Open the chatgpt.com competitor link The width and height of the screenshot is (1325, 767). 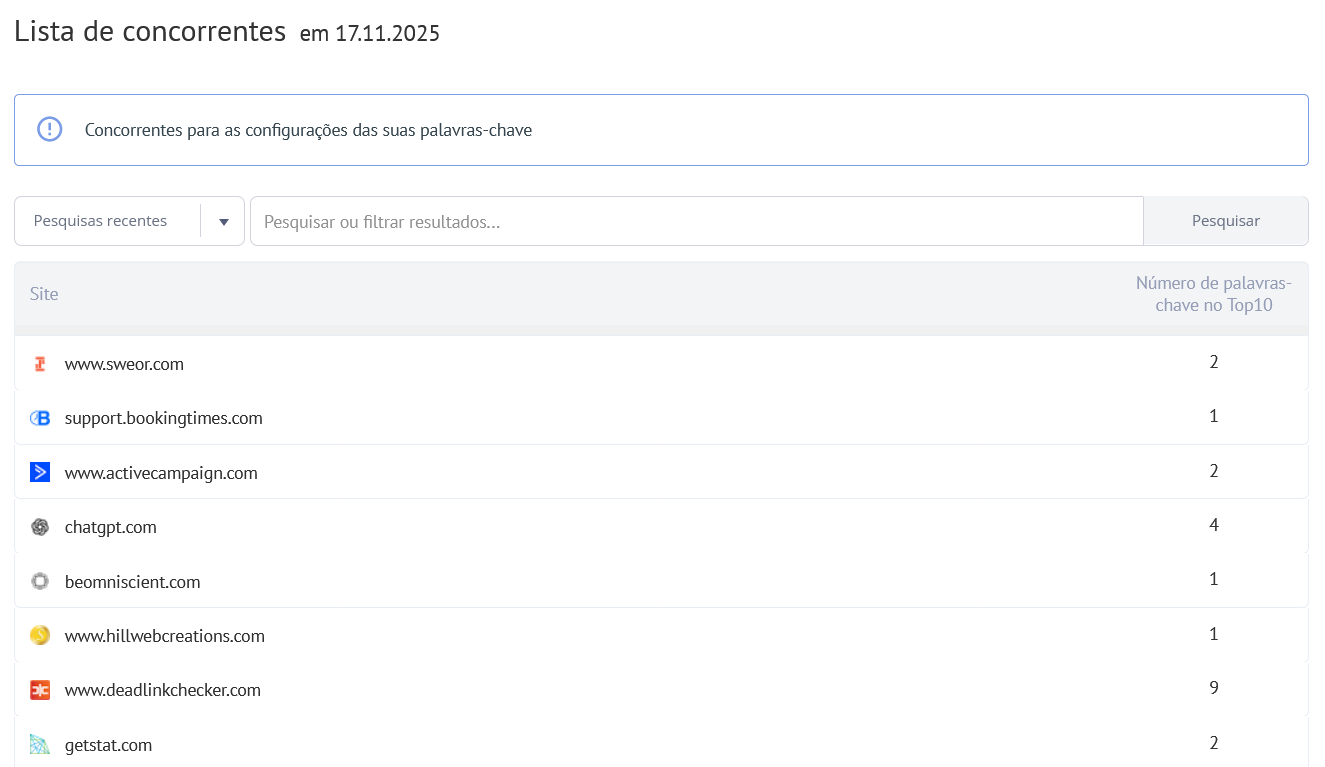click(x=110, y=527)
